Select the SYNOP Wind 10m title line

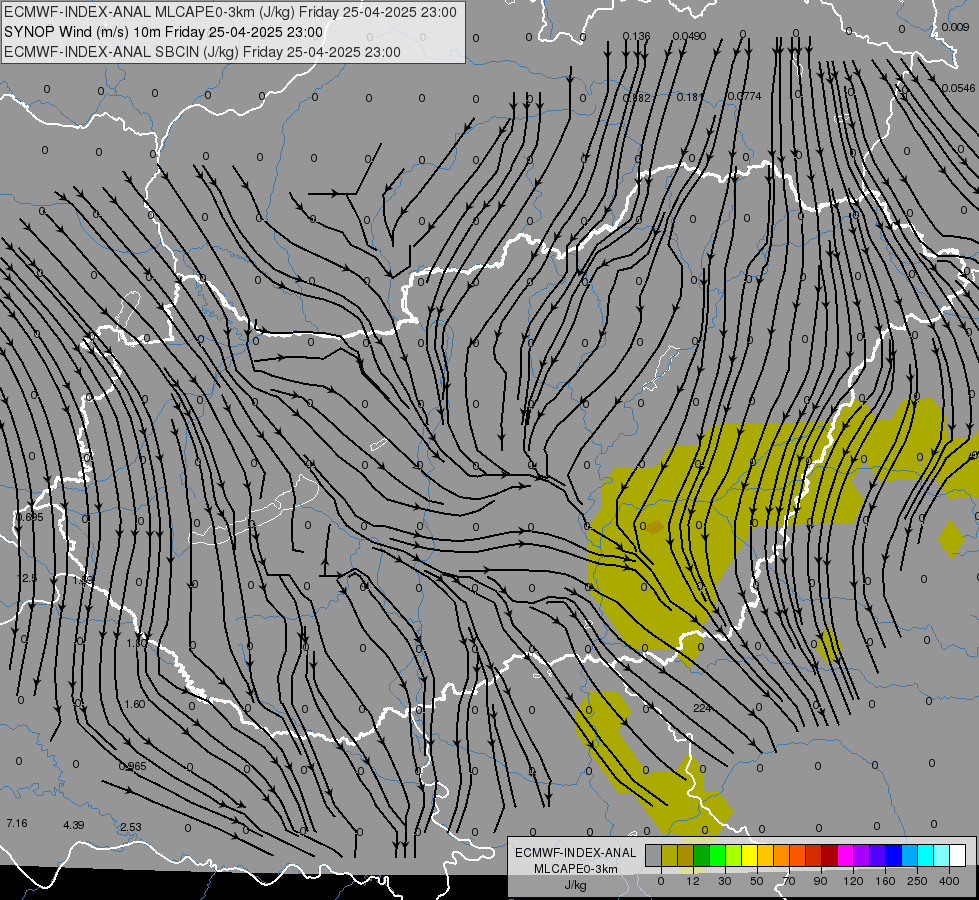[164, 32]
